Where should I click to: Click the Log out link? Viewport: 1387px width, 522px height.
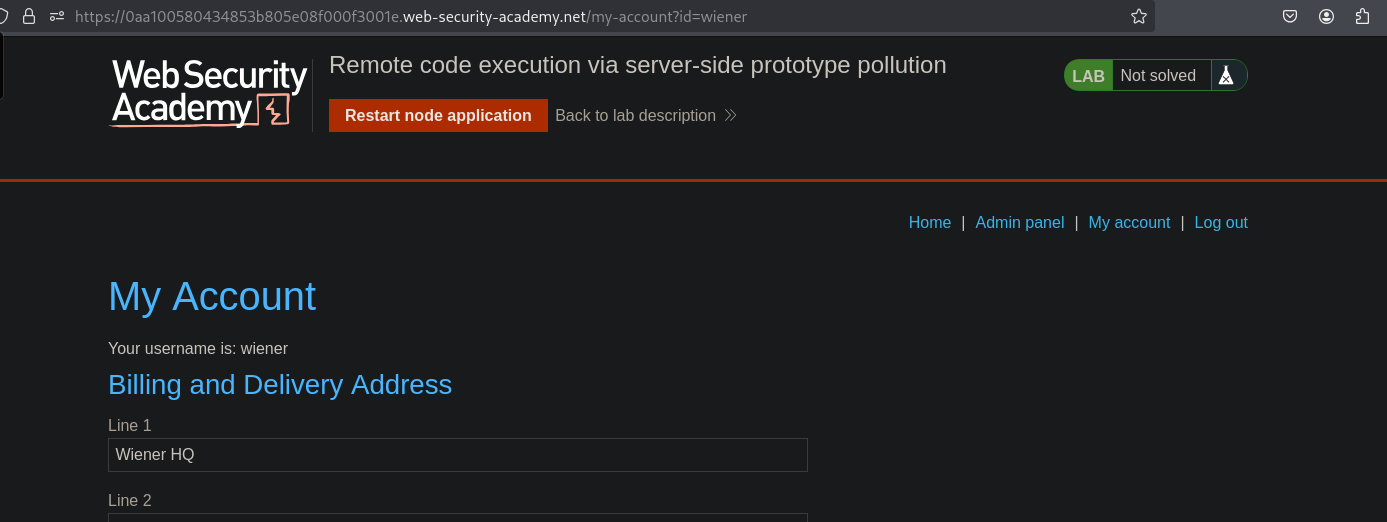coord(1221,223)
